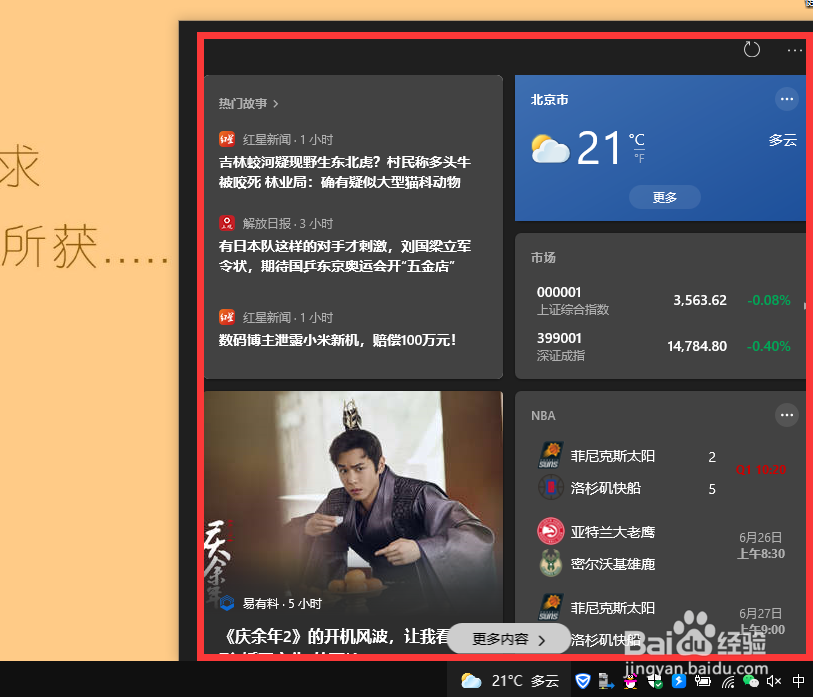Launch QQ from the system tray

[630, 681]
